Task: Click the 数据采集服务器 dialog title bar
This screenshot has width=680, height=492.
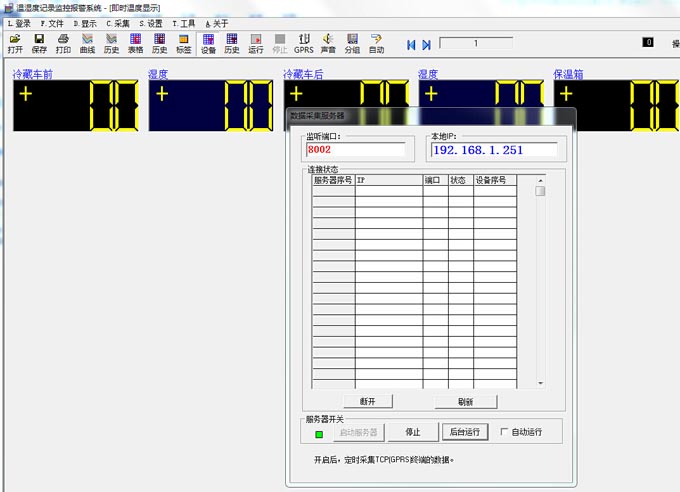Action: 431,116
